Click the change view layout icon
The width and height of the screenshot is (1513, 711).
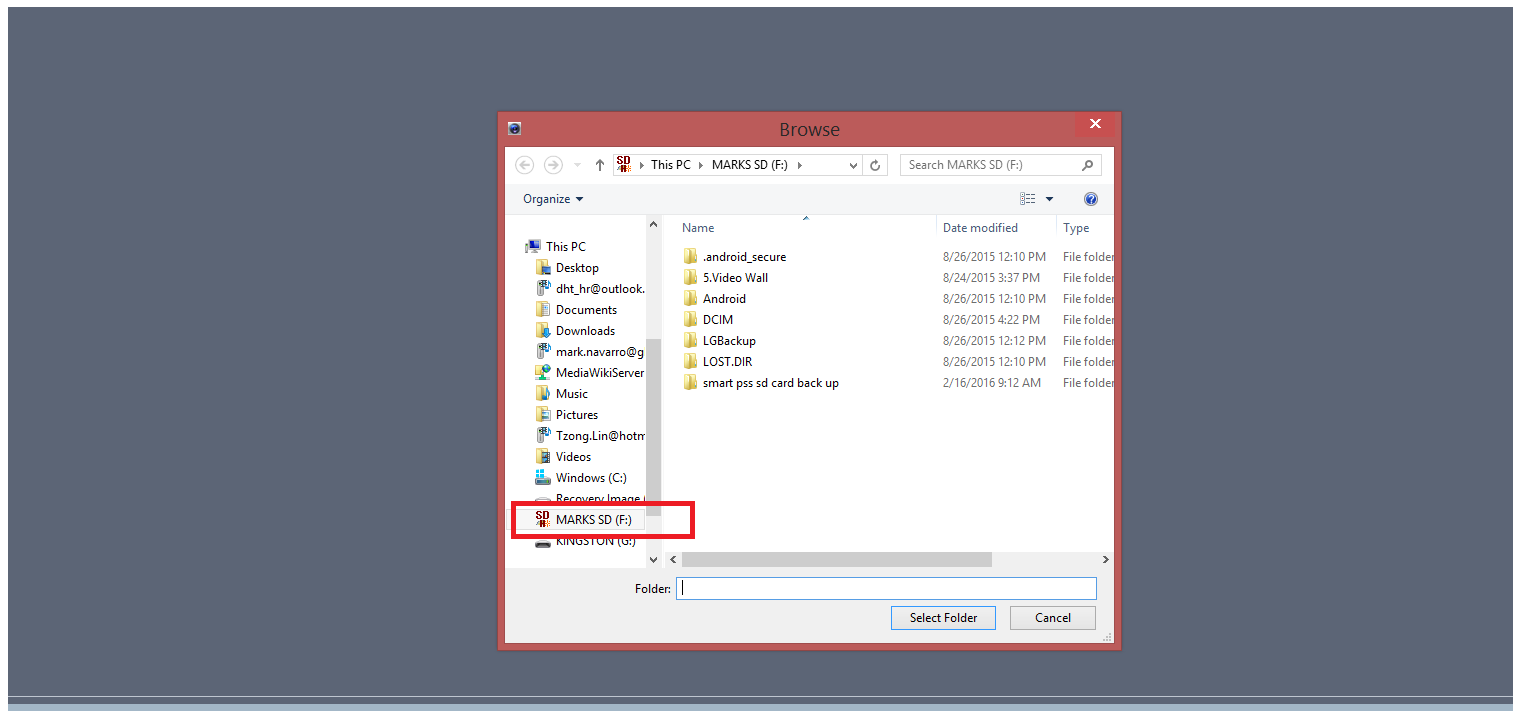point(1028,199)
